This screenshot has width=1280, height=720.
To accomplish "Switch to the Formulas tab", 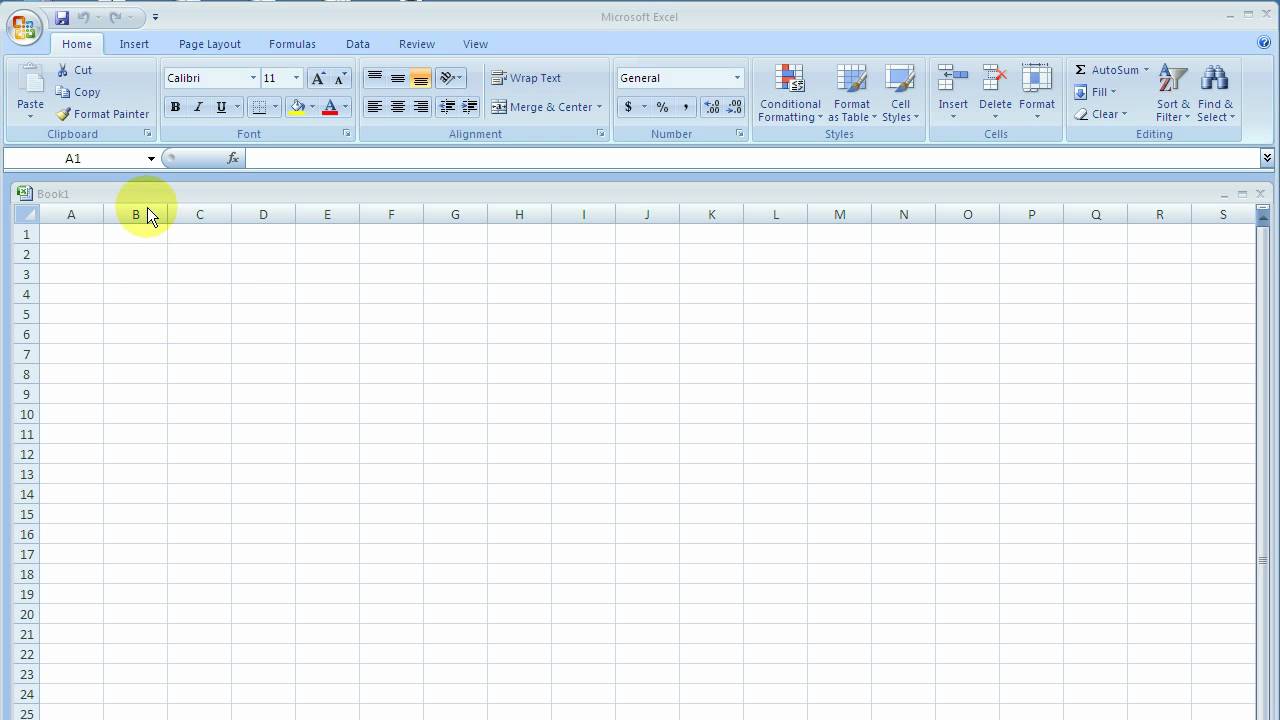I will [x=292, y=44].
